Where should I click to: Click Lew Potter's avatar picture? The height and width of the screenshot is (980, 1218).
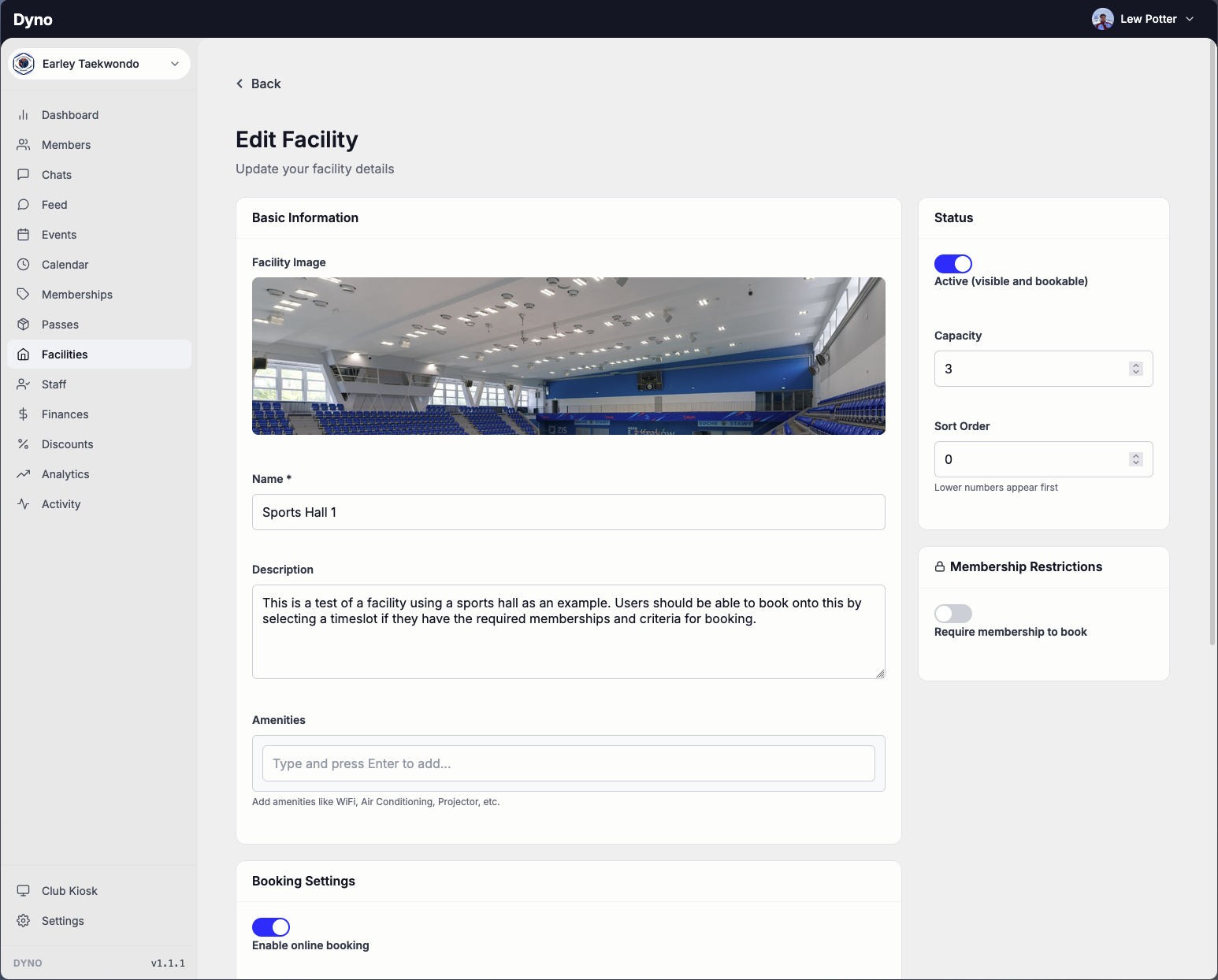1103,19
